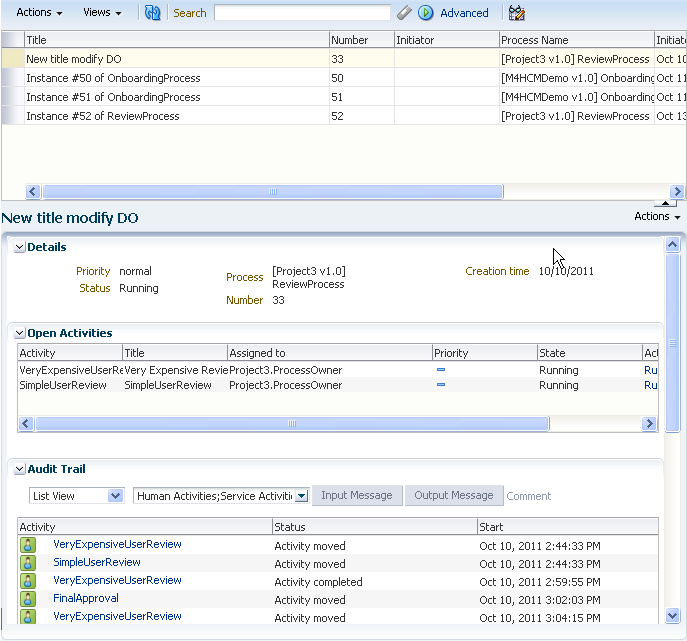Click left arrow of Open Activities scrollbar

click(x=26, y=423)
